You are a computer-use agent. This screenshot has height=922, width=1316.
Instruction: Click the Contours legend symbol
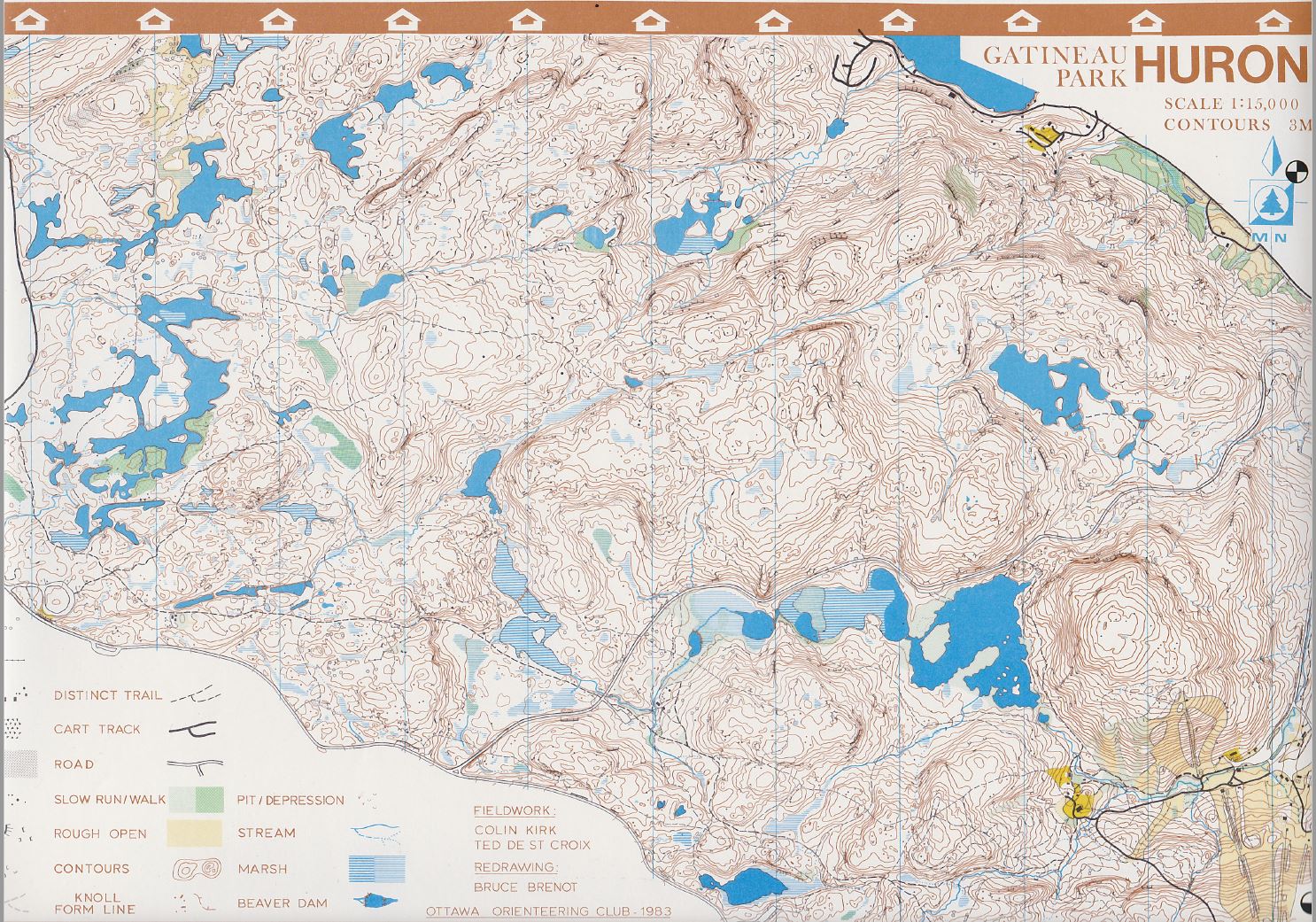[196, 869]
